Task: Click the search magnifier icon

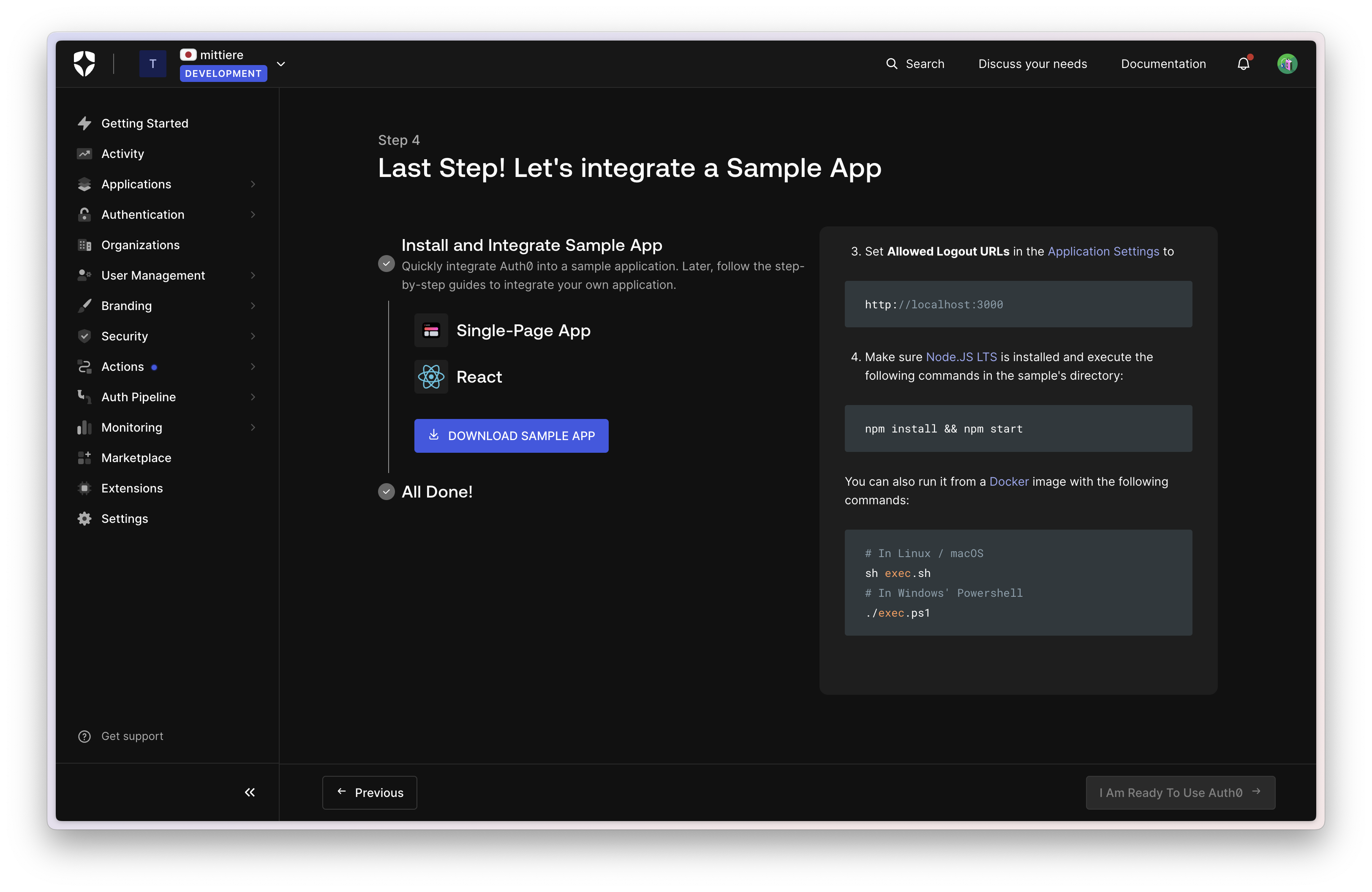Action: [x=891, y=64]
